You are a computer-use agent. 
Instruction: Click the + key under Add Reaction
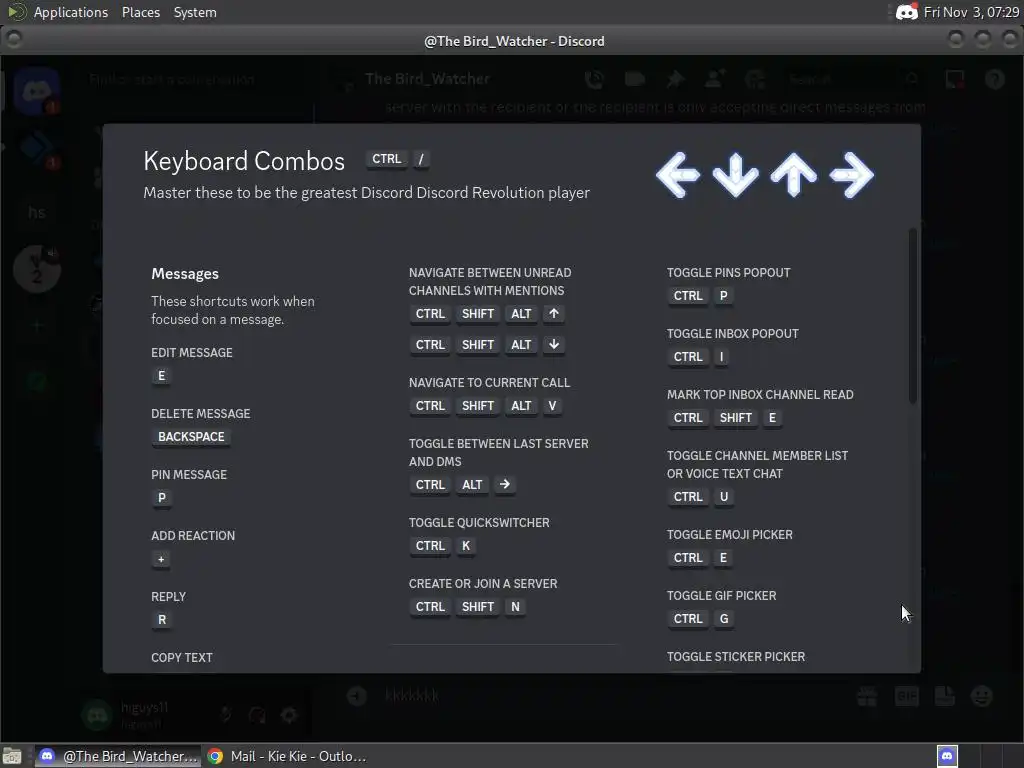coord(161,559)
